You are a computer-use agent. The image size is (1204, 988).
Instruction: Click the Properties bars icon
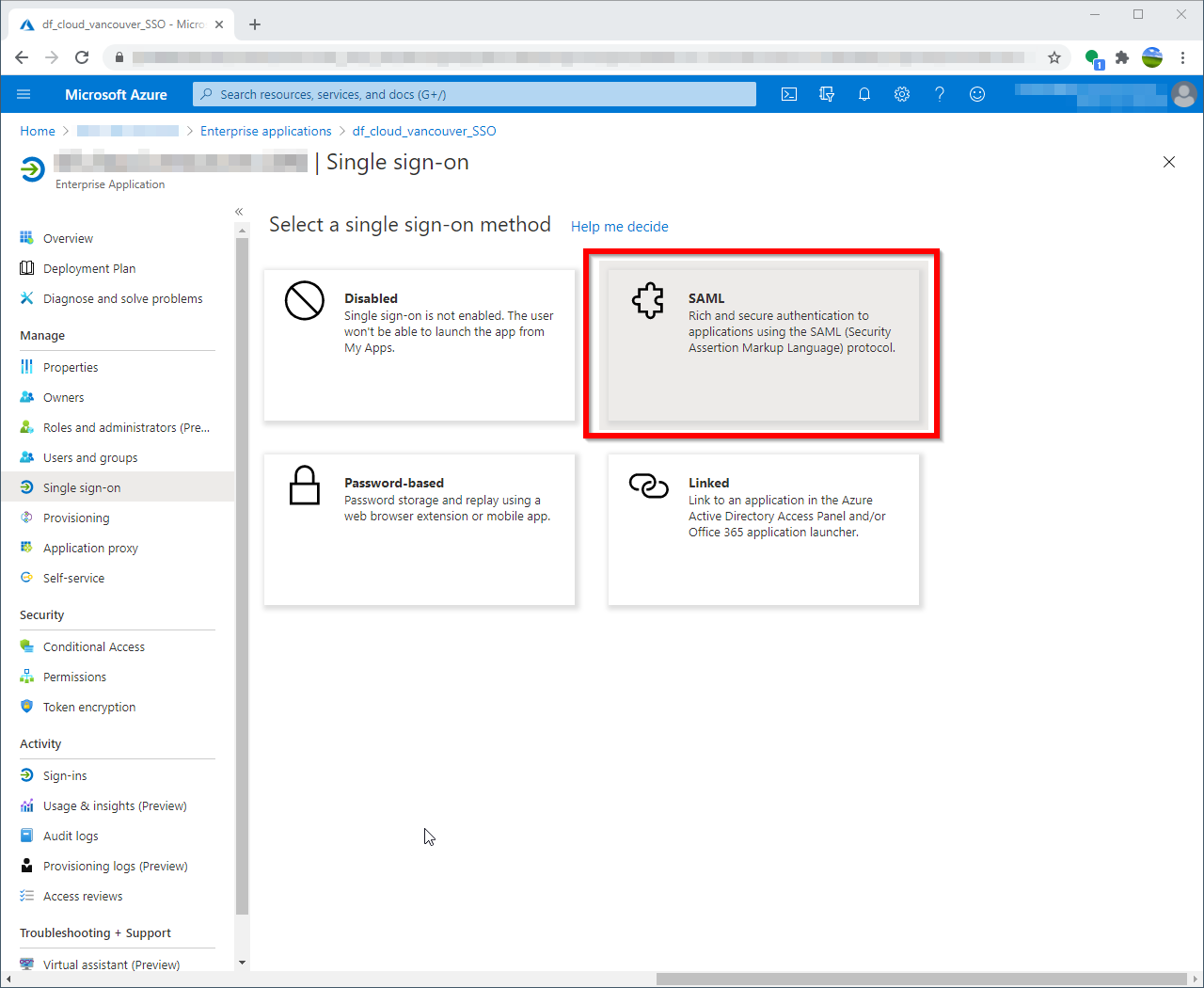pyautogui.click(x=26, y=367)
